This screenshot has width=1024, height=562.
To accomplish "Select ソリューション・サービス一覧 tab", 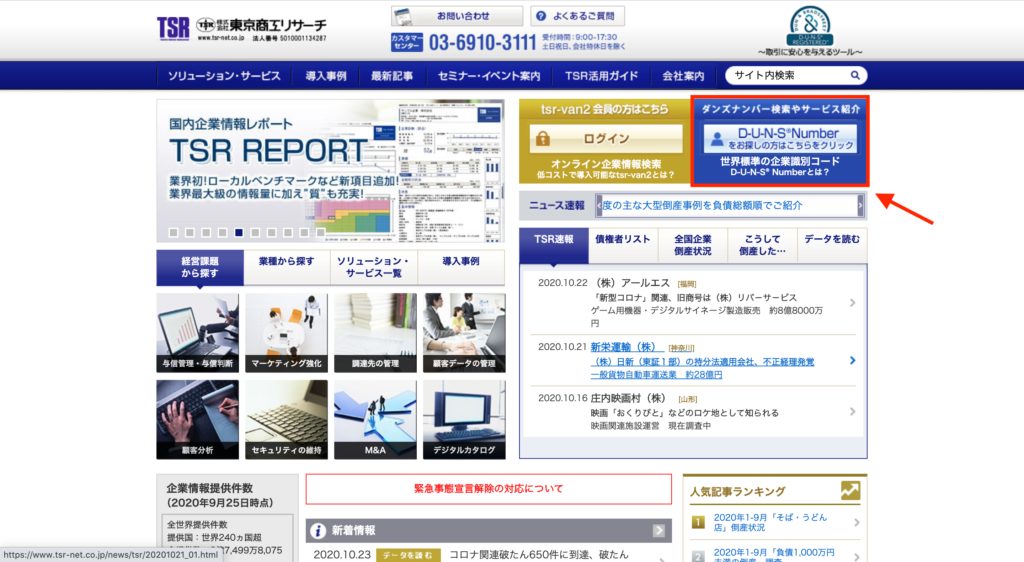I will [374, 267].
